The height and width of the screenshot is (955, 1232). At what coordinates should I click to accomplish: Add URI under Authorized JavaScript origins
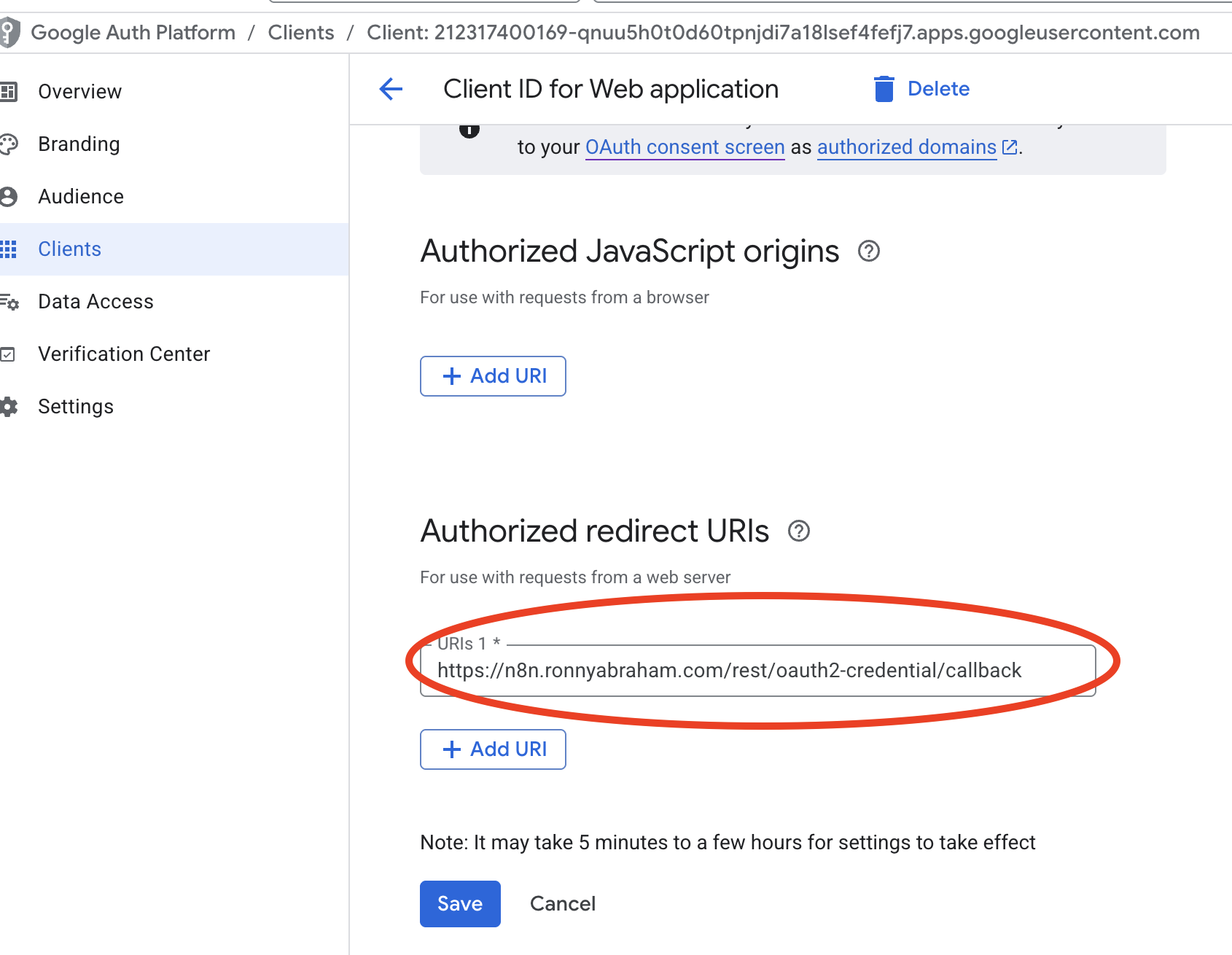(x=493, y=376)
